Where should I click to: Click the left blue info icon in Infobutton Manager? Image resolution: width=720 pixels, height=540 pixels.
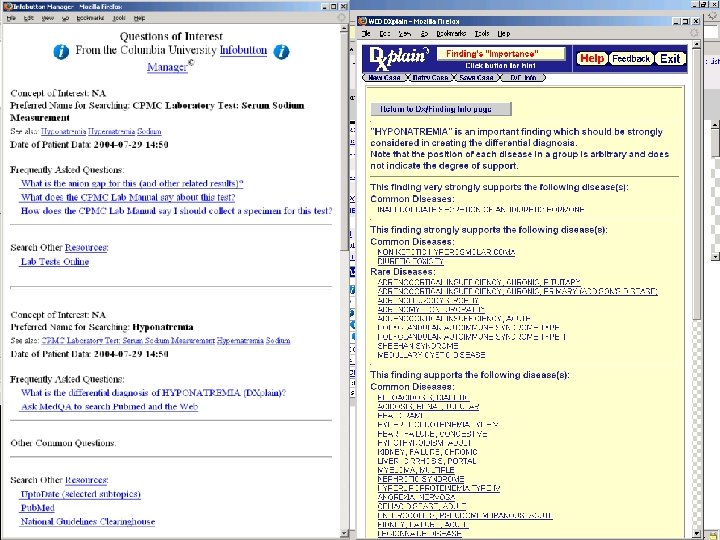click(61, 51)
